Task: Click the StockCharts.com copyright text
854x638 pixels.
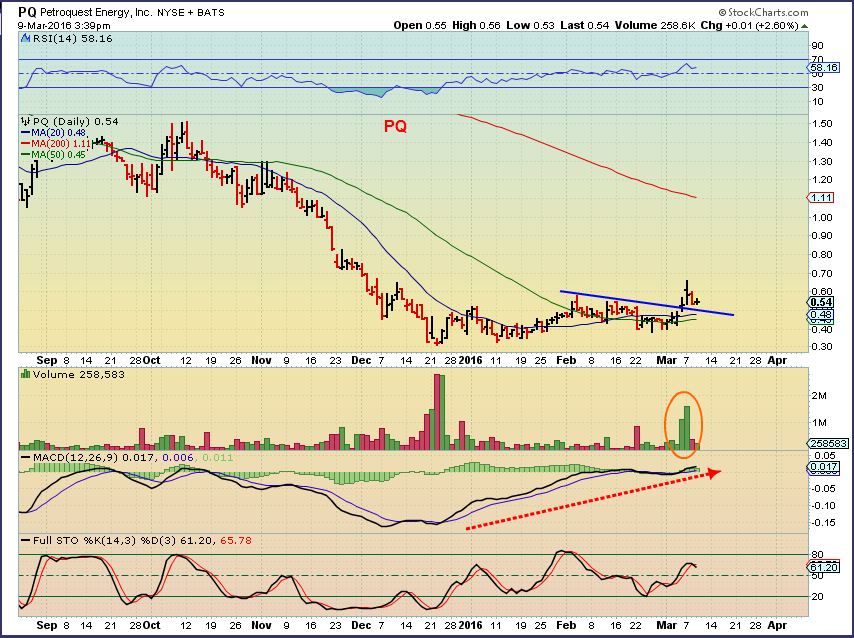Action: tap(763, 12)
